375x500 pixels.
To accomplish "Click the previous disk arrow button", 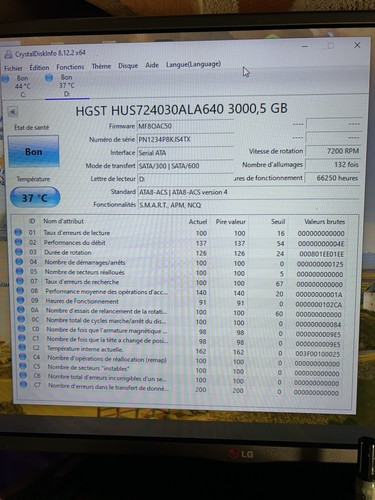I will point(13,112).
